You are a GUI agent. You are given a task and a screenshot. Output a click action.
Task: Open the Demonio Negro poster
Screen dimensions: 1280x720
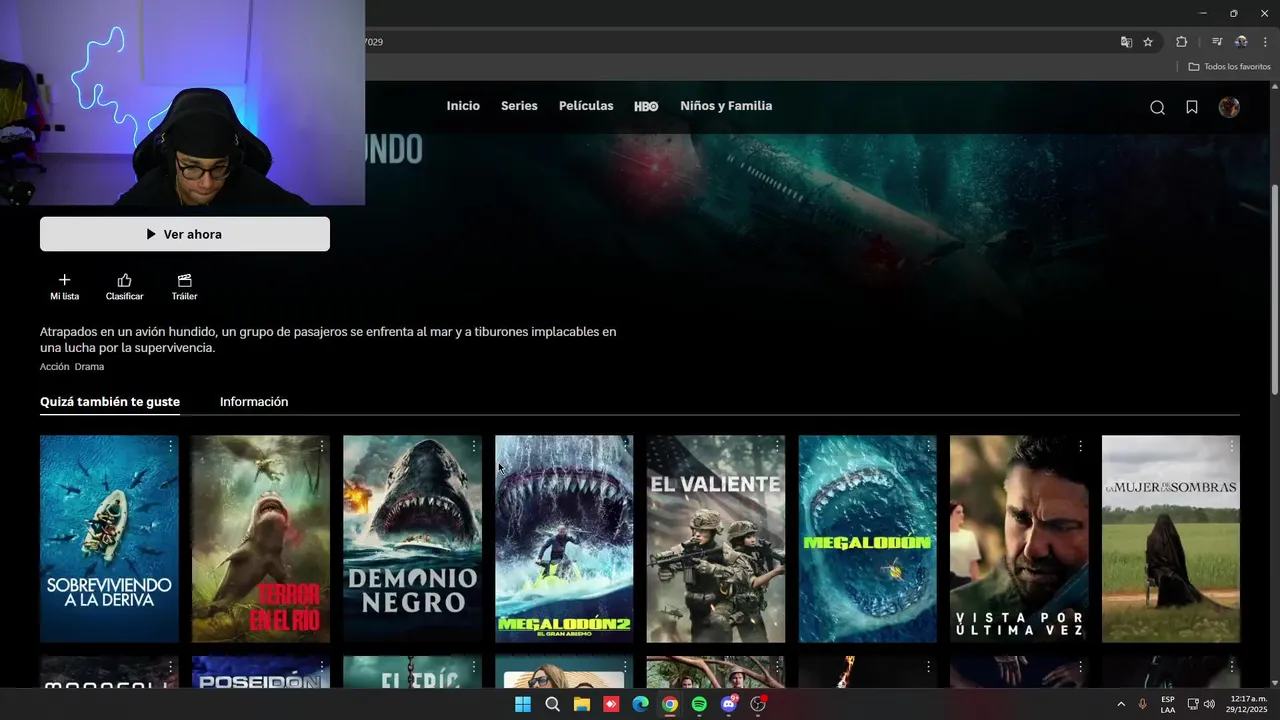[412, 539]
